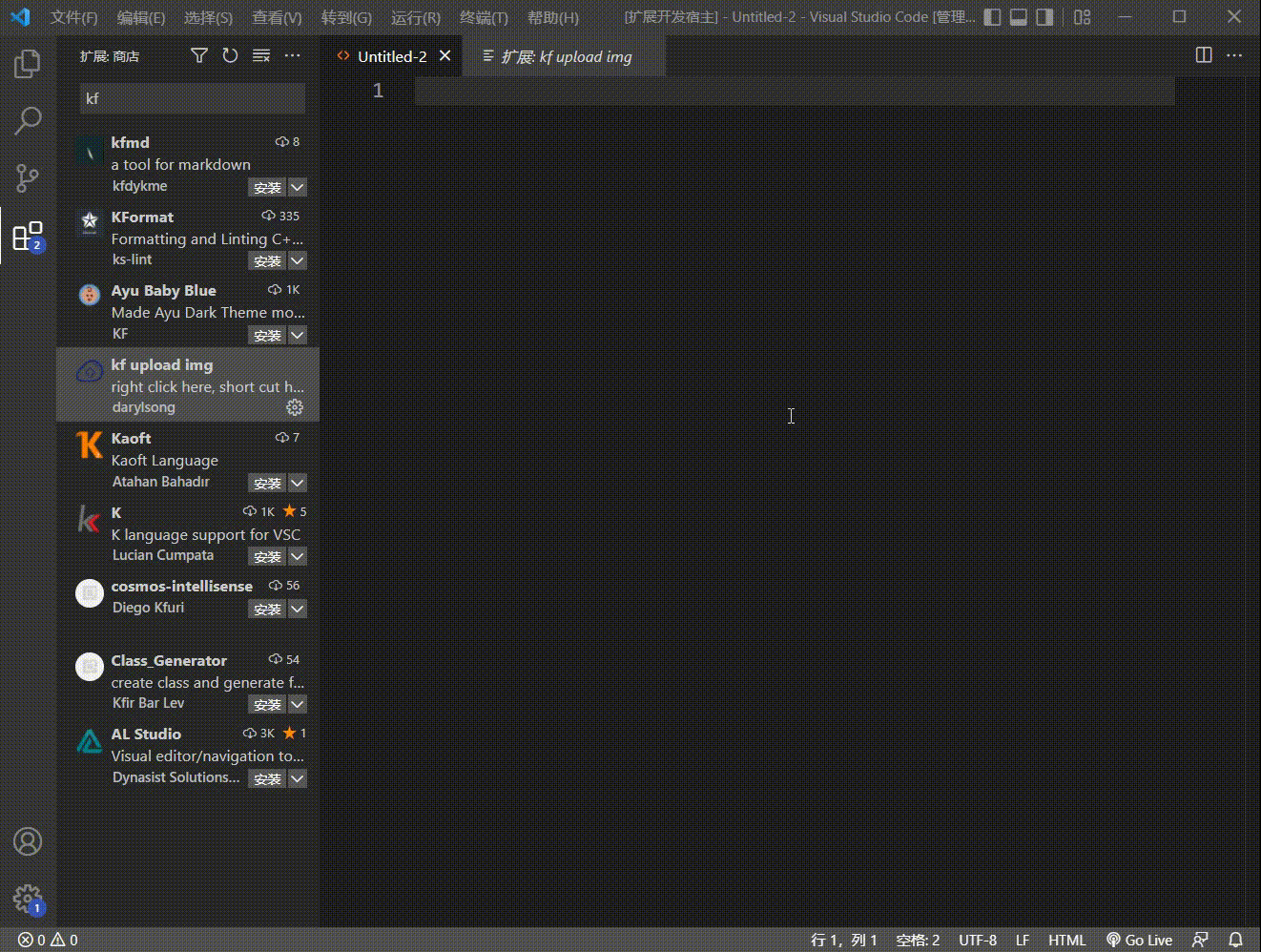Select the Kaoft extension entry
The width and height of the screenshot is (1261, 952).
point(188,459)
